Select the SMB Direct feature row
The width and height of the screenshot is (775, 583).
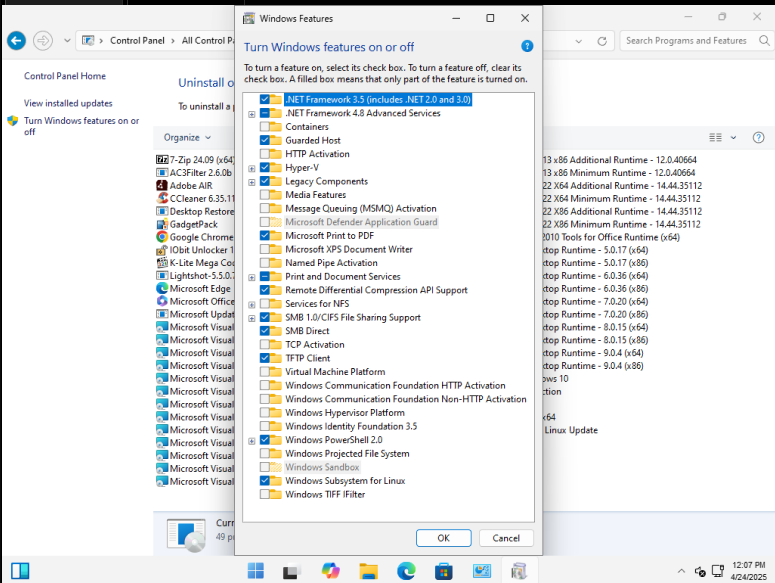(x=307, y=331)
